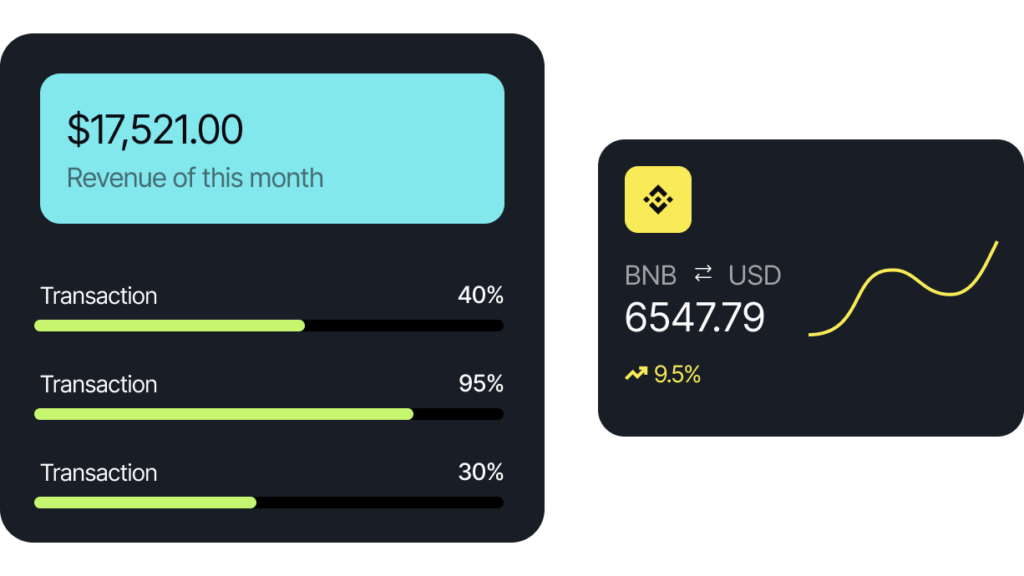This screenshot has height=576, width=1024.
Task: Click the 'Revenue of this month' caption
Action: 195,178
